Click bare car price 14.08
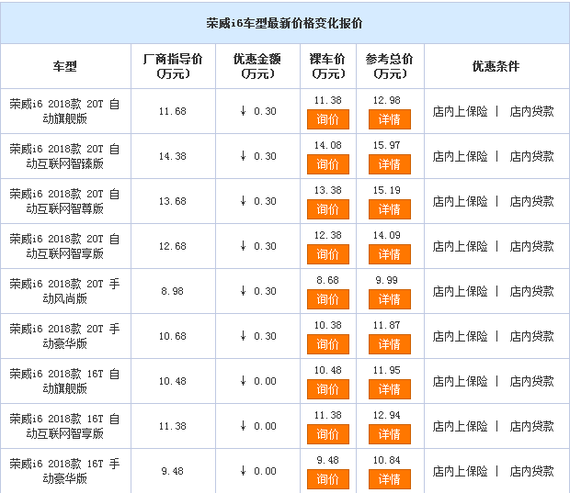Viewport: 570px width, 493px height. (328, 145)
